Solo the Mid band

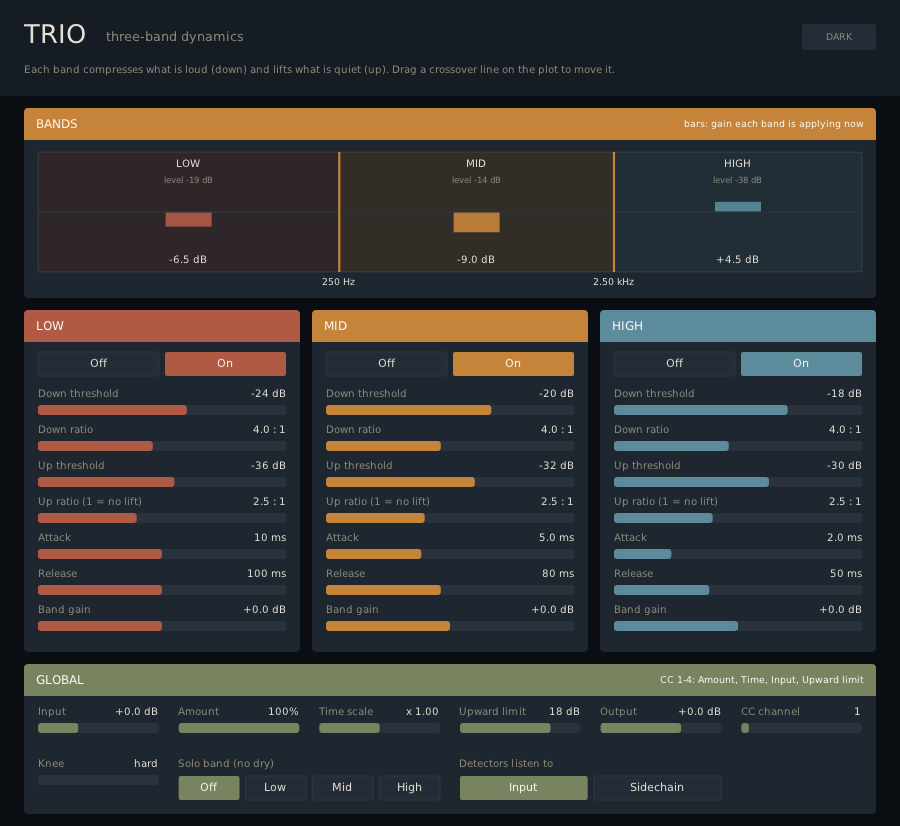[x=342, y=788]
